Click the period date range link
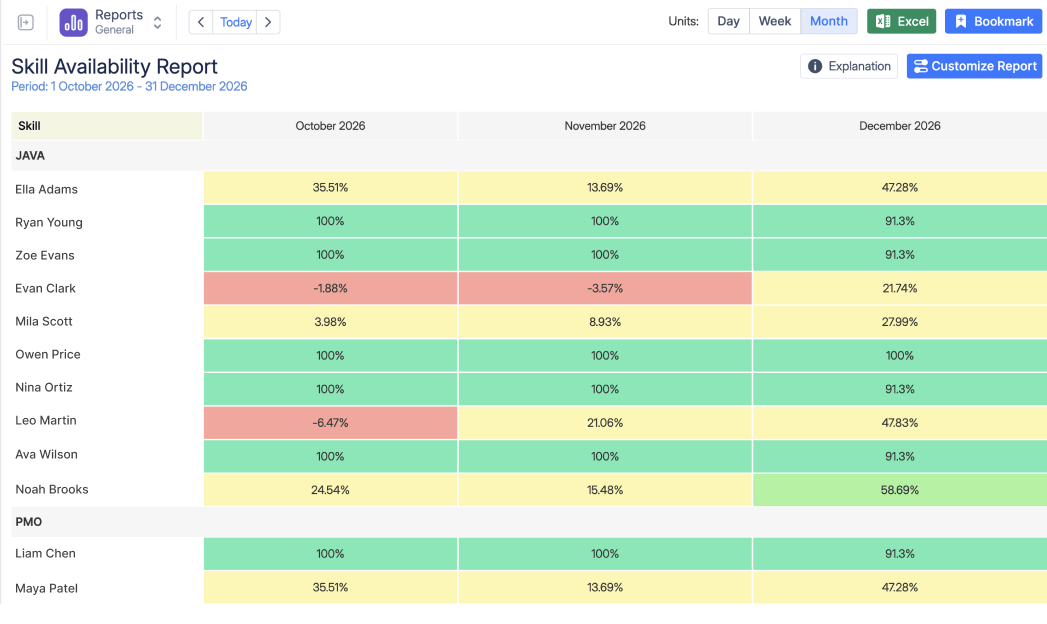The width and height of the screenshot is (1047, 624). pos(129,86)
